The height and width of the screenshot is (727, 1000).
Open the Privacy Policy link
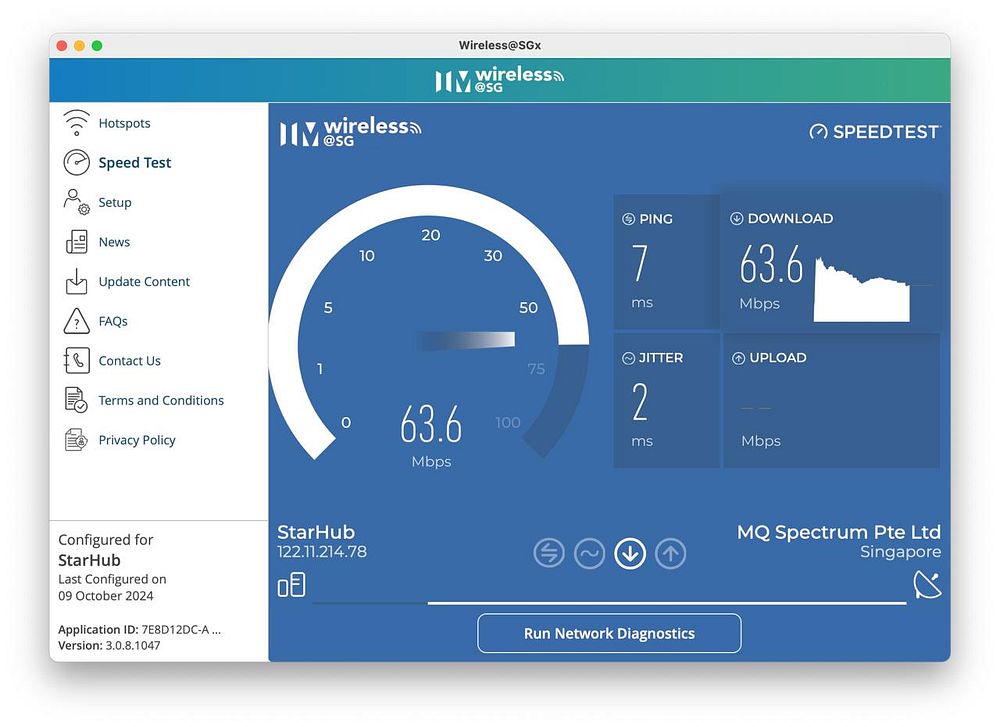(x=136, y=440)
